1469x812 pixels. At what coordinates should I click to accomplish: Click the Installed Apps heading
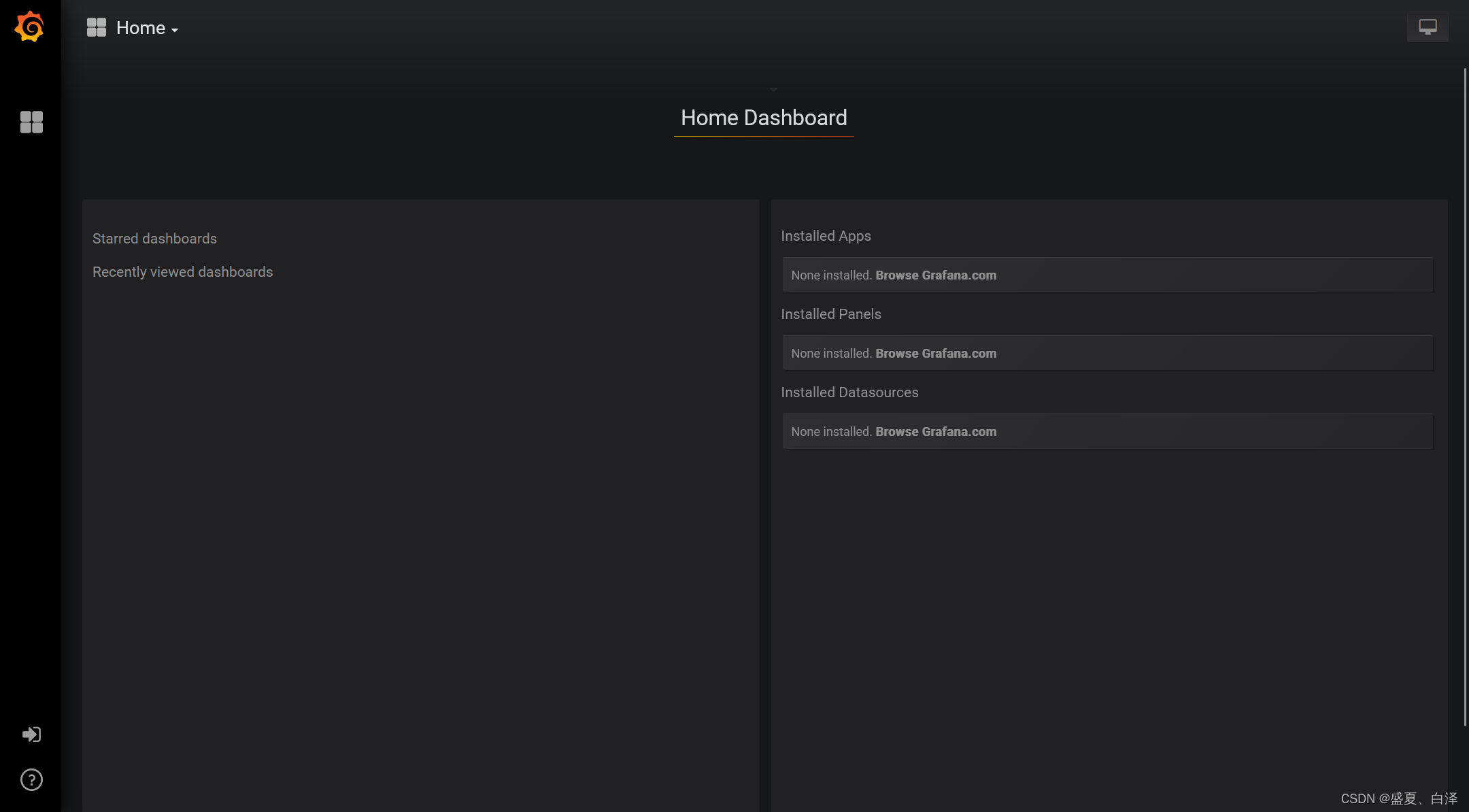826,235
